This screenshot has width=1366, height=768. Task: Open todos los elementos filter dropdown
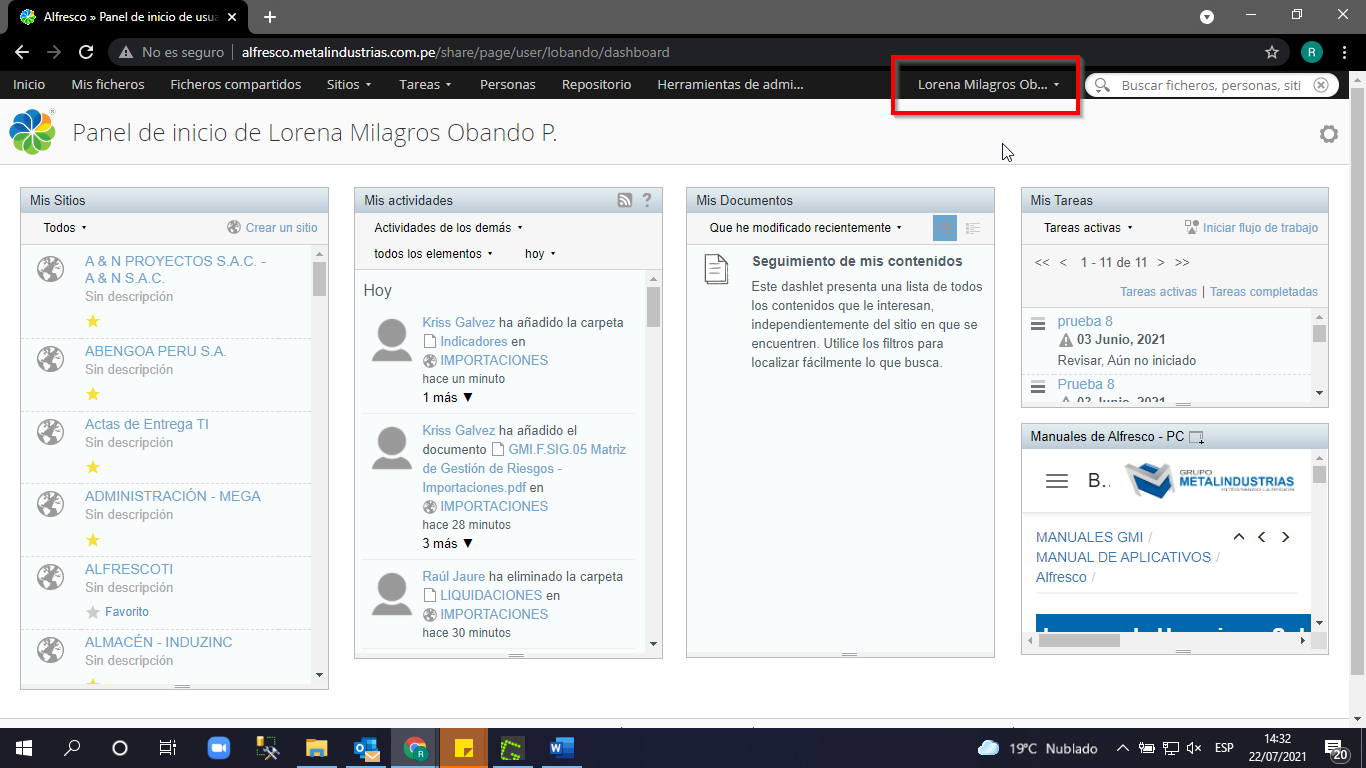(434, 254)
